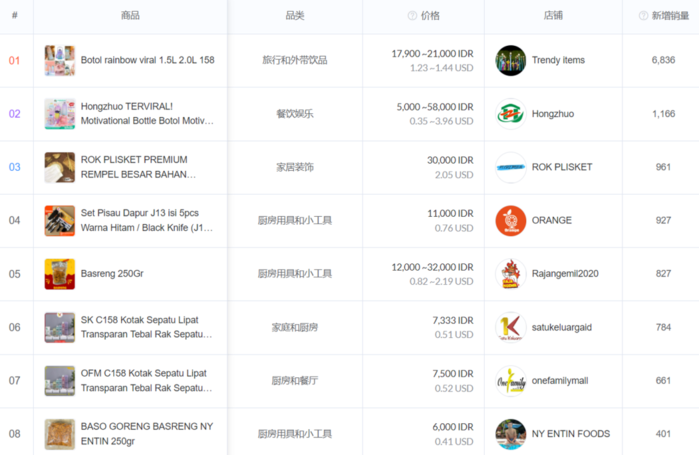Open Set Pisau Dapur J13 product thumbnail
The width and height of the screenshot is (699, 455).
(x=60, y=221)
